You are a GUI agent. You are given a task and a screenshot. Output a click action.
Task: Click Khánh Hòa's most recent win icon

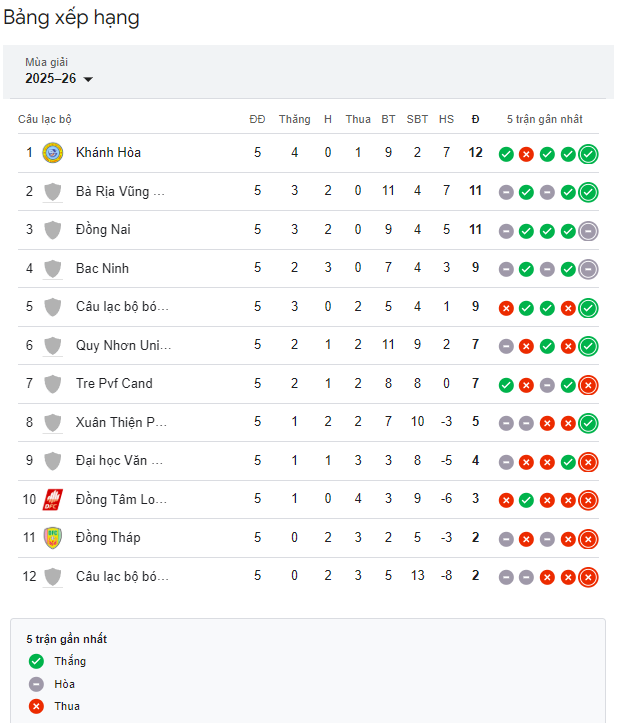pyautogui.click(x=589, y=154)
